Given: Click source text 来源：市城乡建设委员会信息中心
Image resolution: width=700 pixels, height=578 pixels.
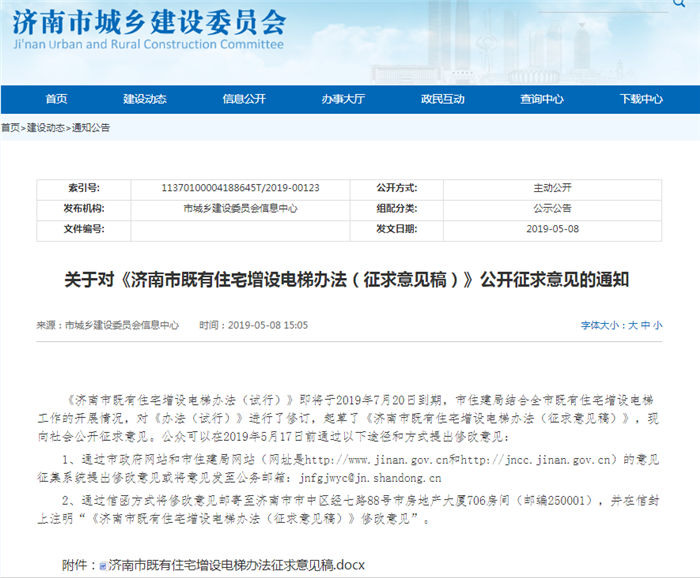Looking at the screenshot, I should pos(108,325).
